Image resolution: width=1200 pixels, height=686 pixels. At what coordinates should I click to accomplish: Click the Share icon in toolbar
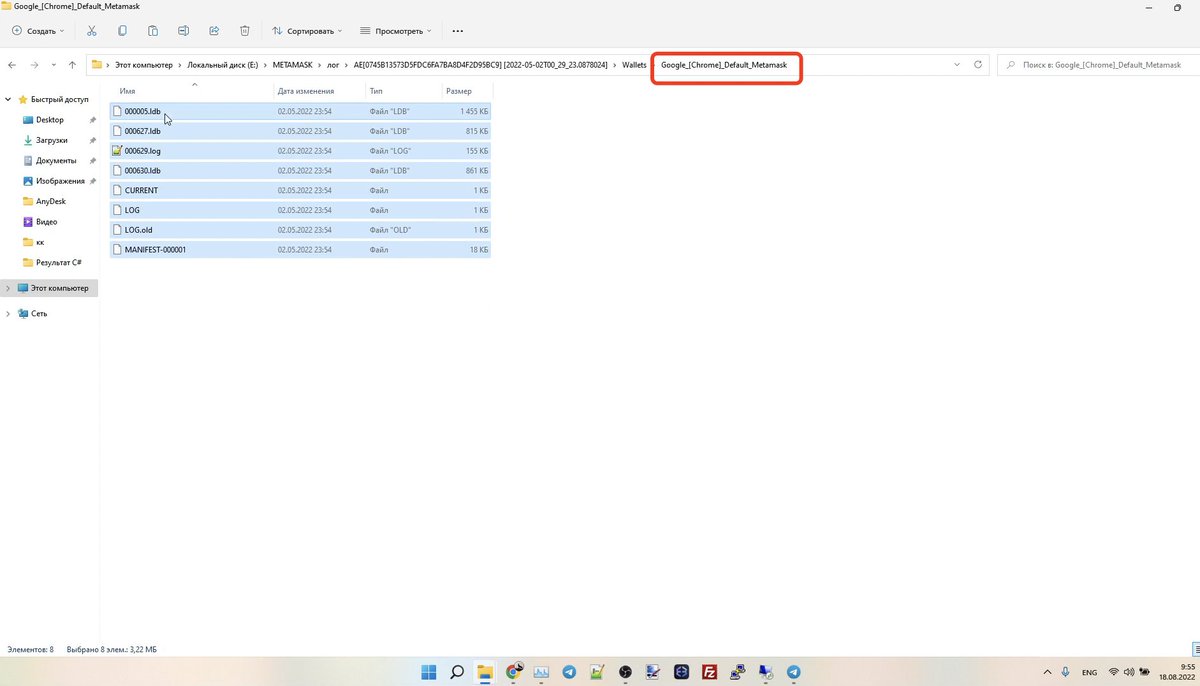point(214,31)
